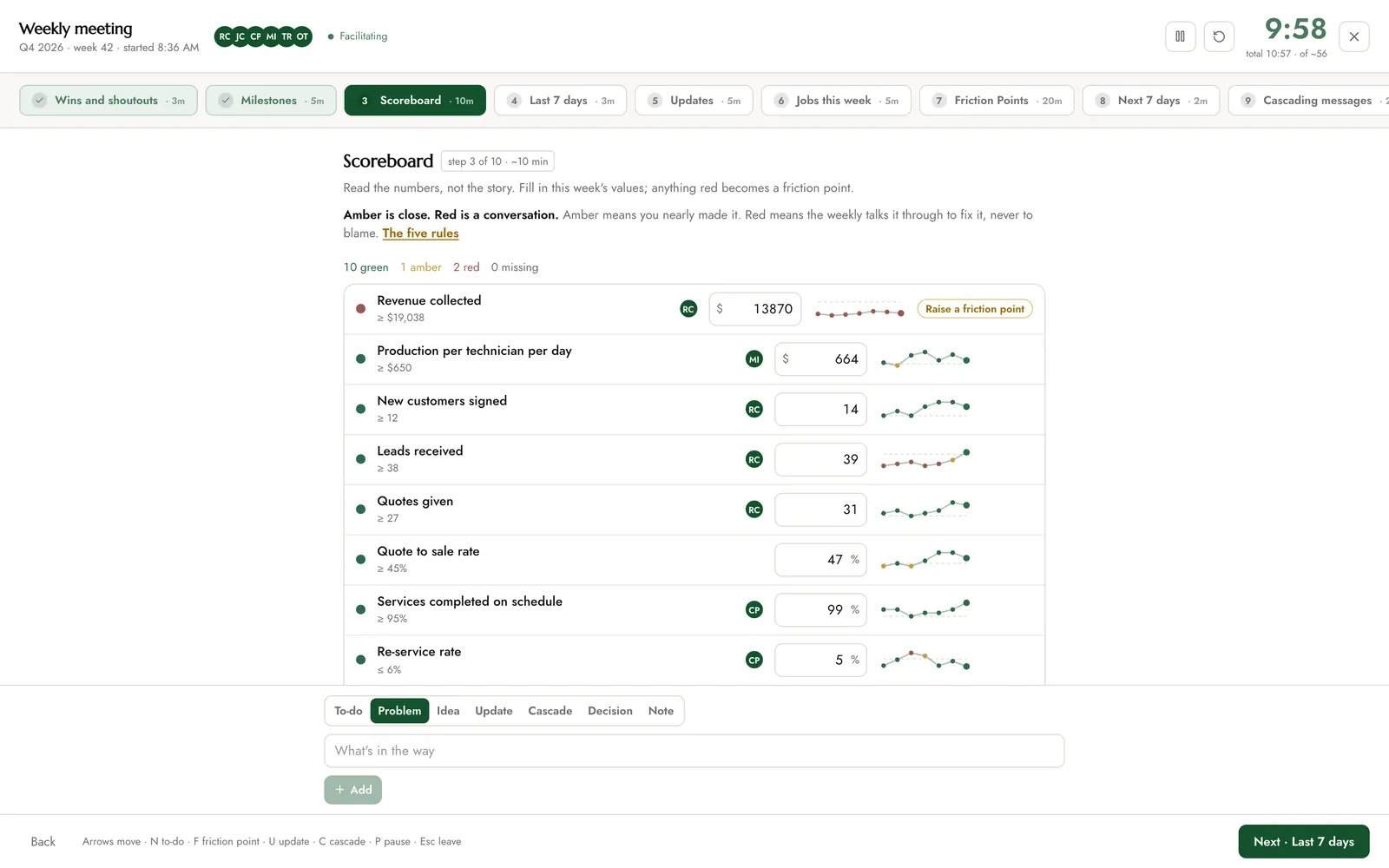
Task: Go Back to the previous step
Action: (x=43, y=842)
